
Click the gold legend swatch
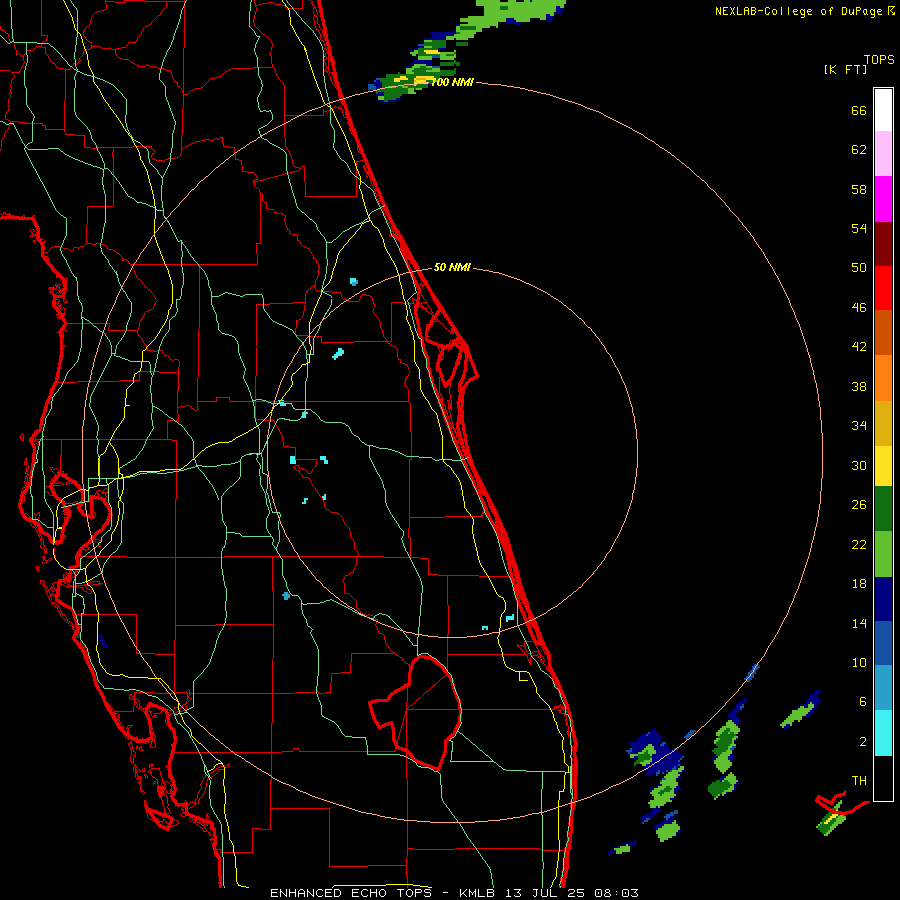[883, 423]
